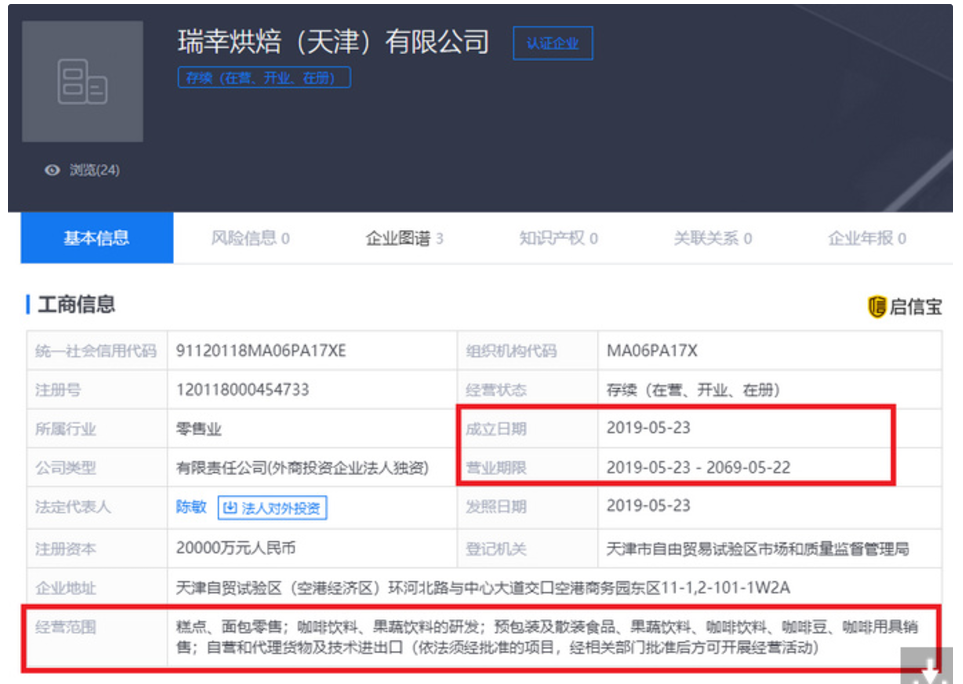
Task: Click the 启信宝 shield logo icon
Action: tap(876, 306)
